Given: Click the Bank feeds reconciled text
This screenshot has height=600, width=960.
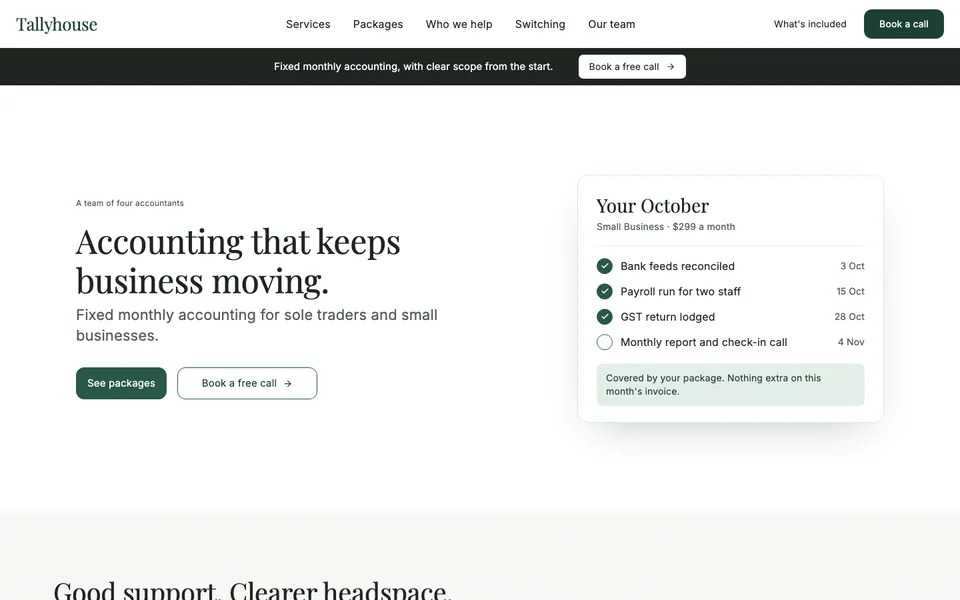Looking at the screenshot, I should 677,266.
